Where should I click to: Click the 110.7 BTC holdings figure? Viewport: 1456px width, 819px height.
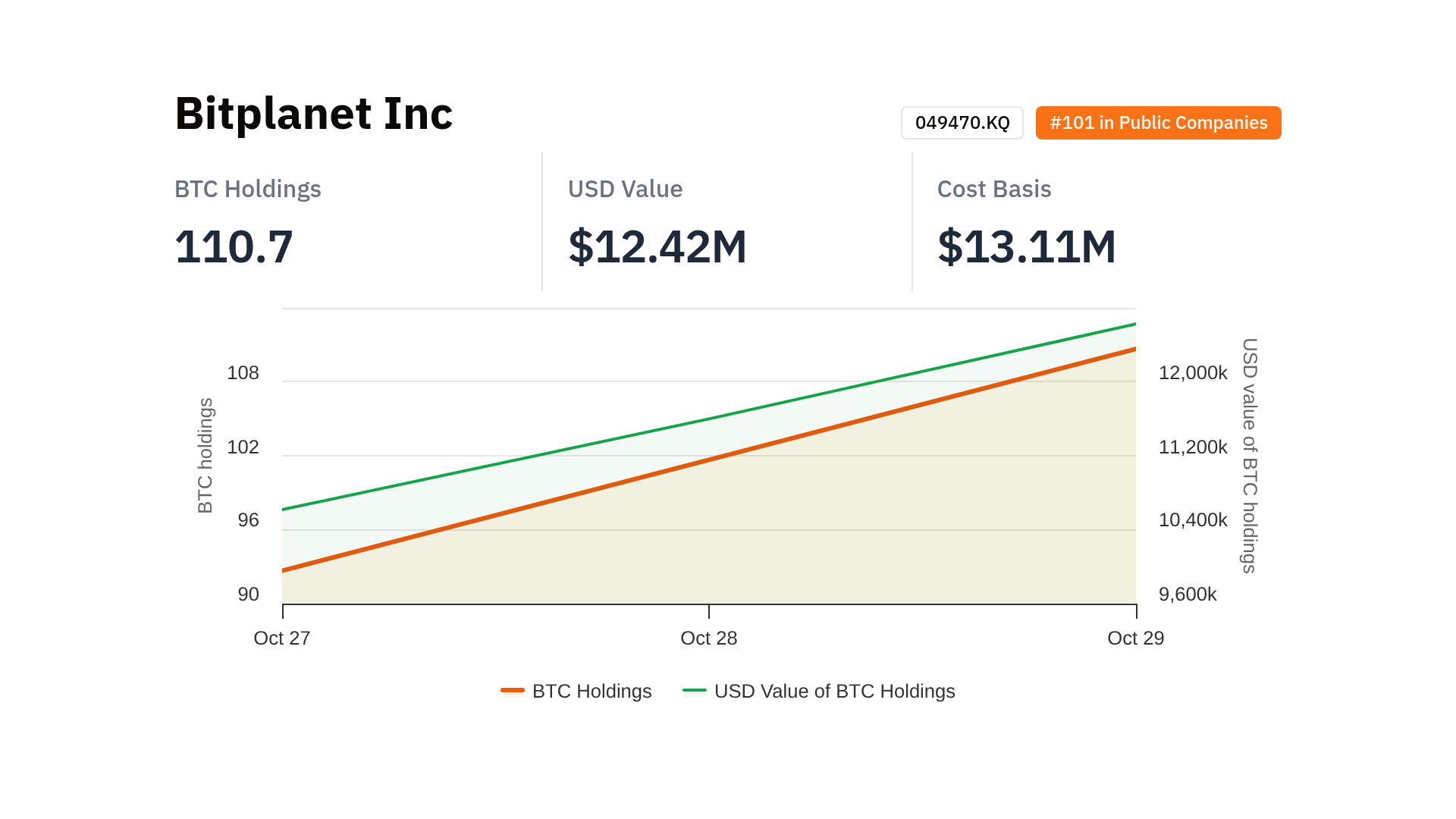click(234, 247)
